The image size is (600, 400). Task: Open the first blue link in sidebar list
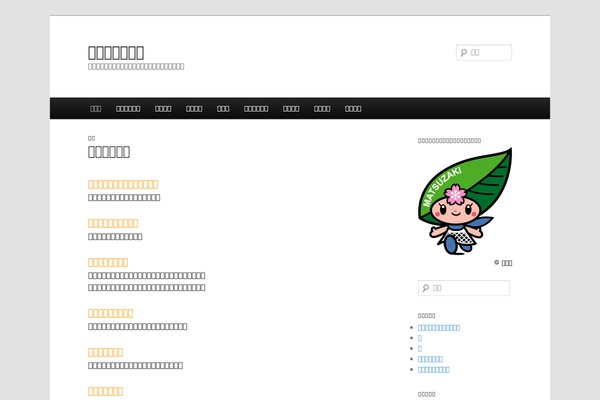pos(439,328)
